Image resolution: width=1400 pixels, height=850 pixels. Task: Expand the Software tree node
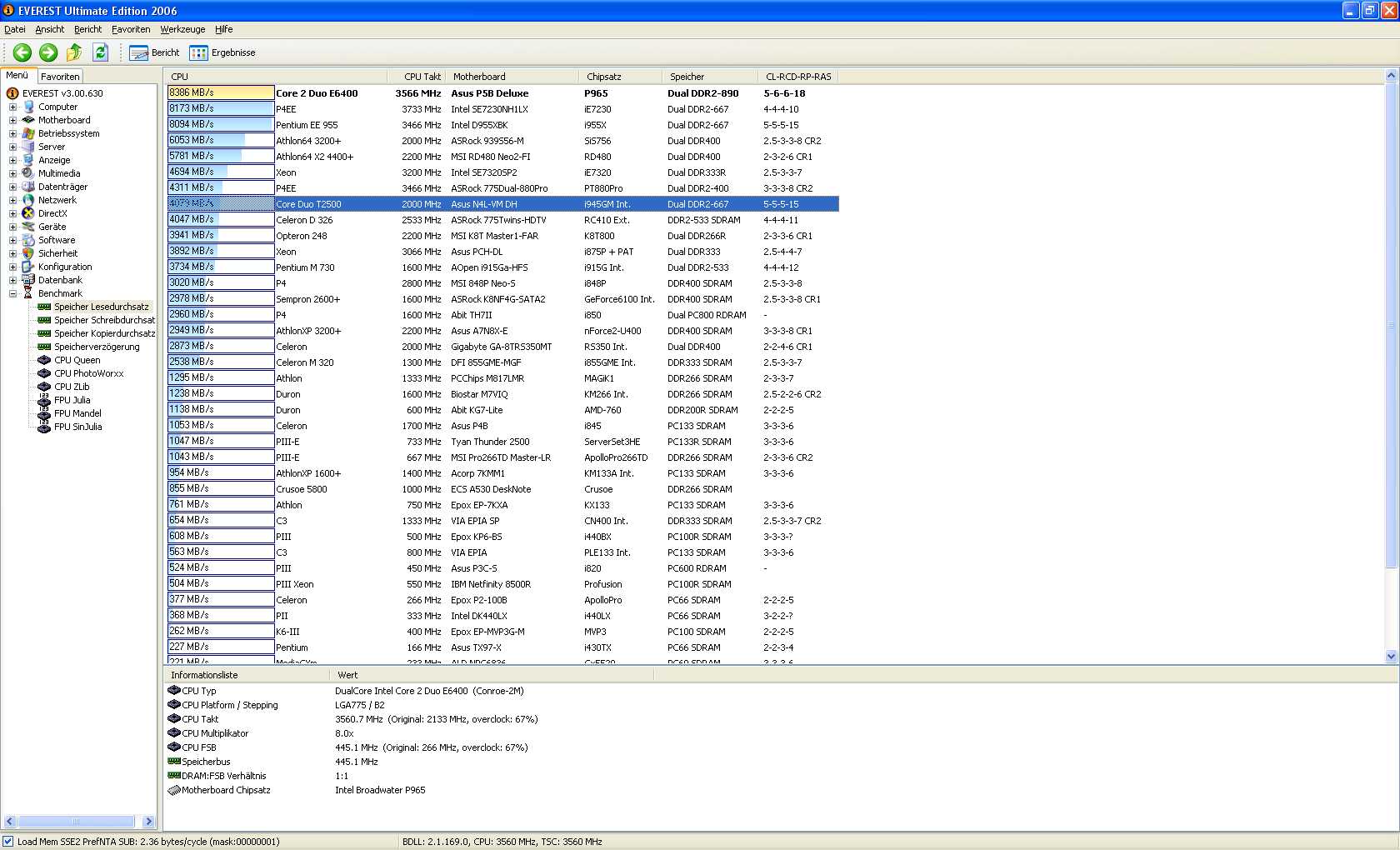tap(12, 240)
